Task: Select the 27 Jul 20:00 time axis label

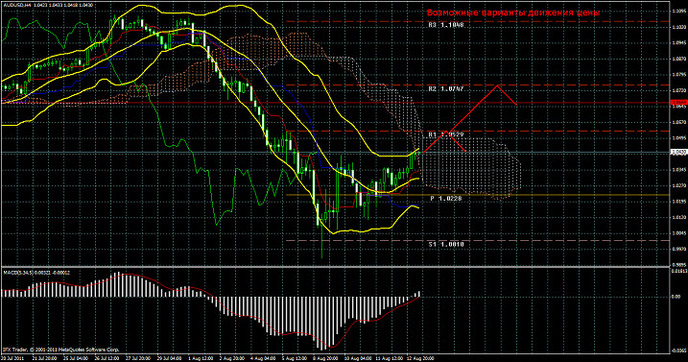Action: (138, 358)
